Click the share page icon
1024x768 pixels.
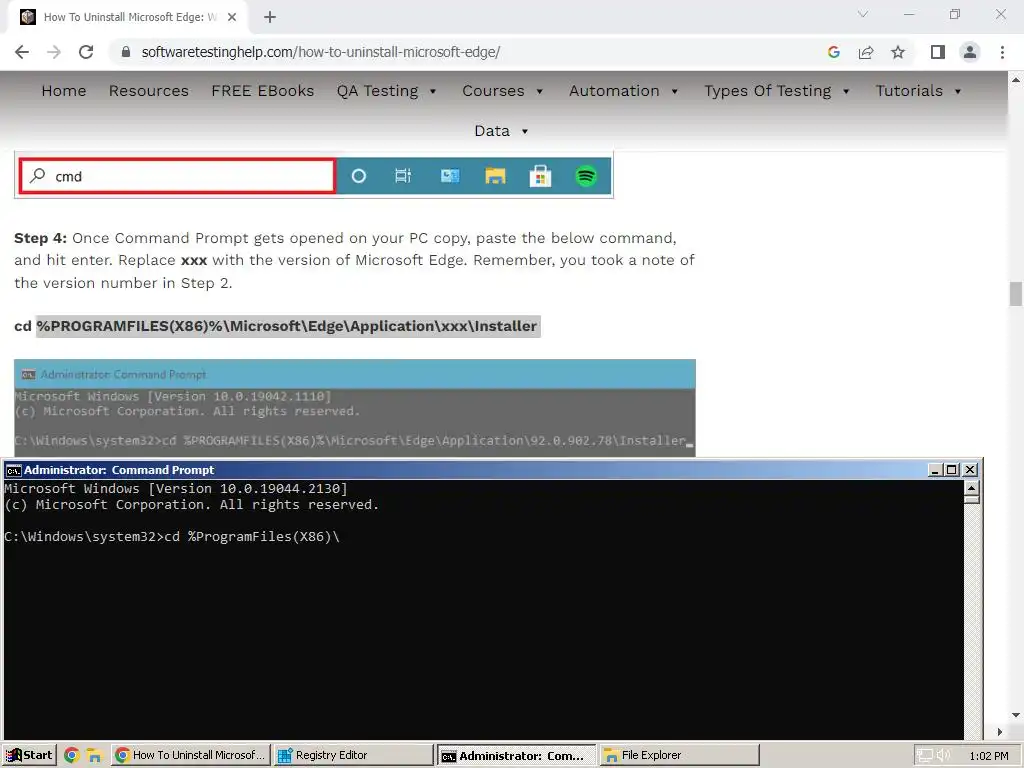[x=866, y=52]
